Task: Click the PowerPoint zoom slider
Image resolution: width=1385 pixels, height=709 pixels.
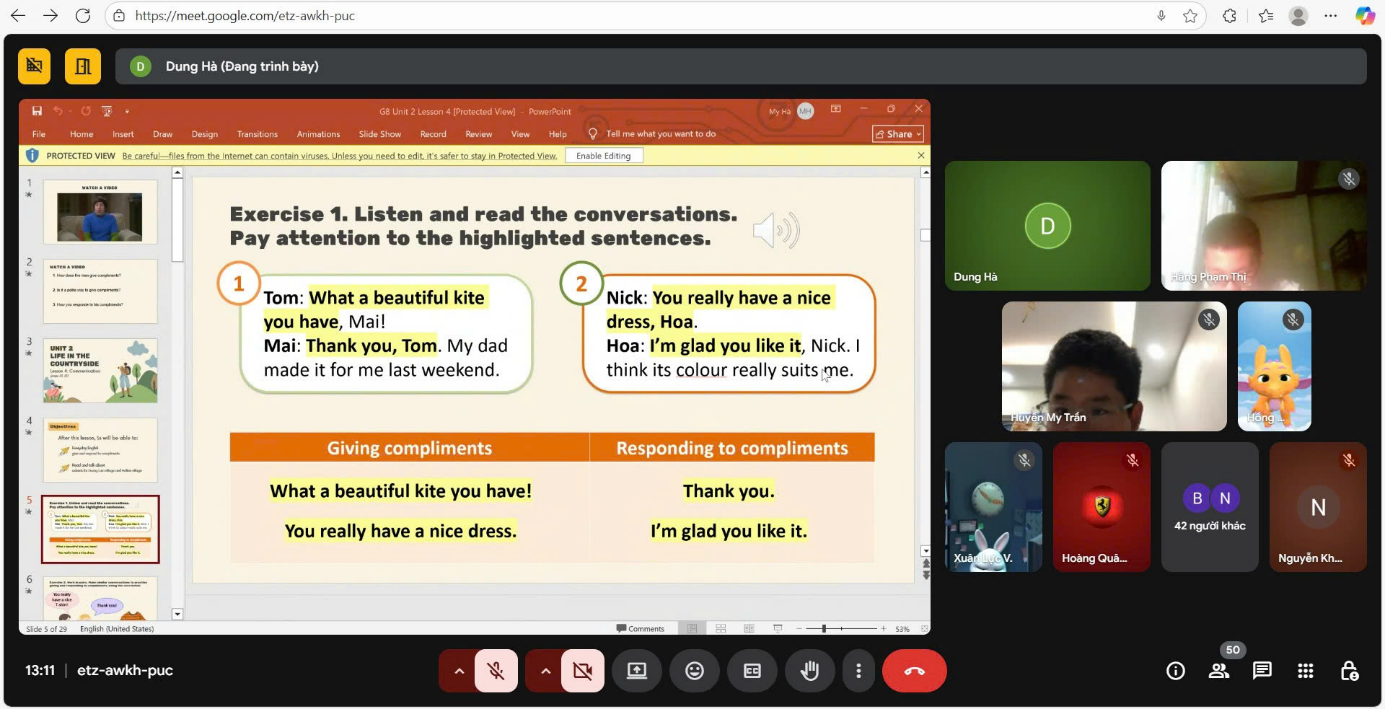Action: pyautogui.click(x=823, y=629)
